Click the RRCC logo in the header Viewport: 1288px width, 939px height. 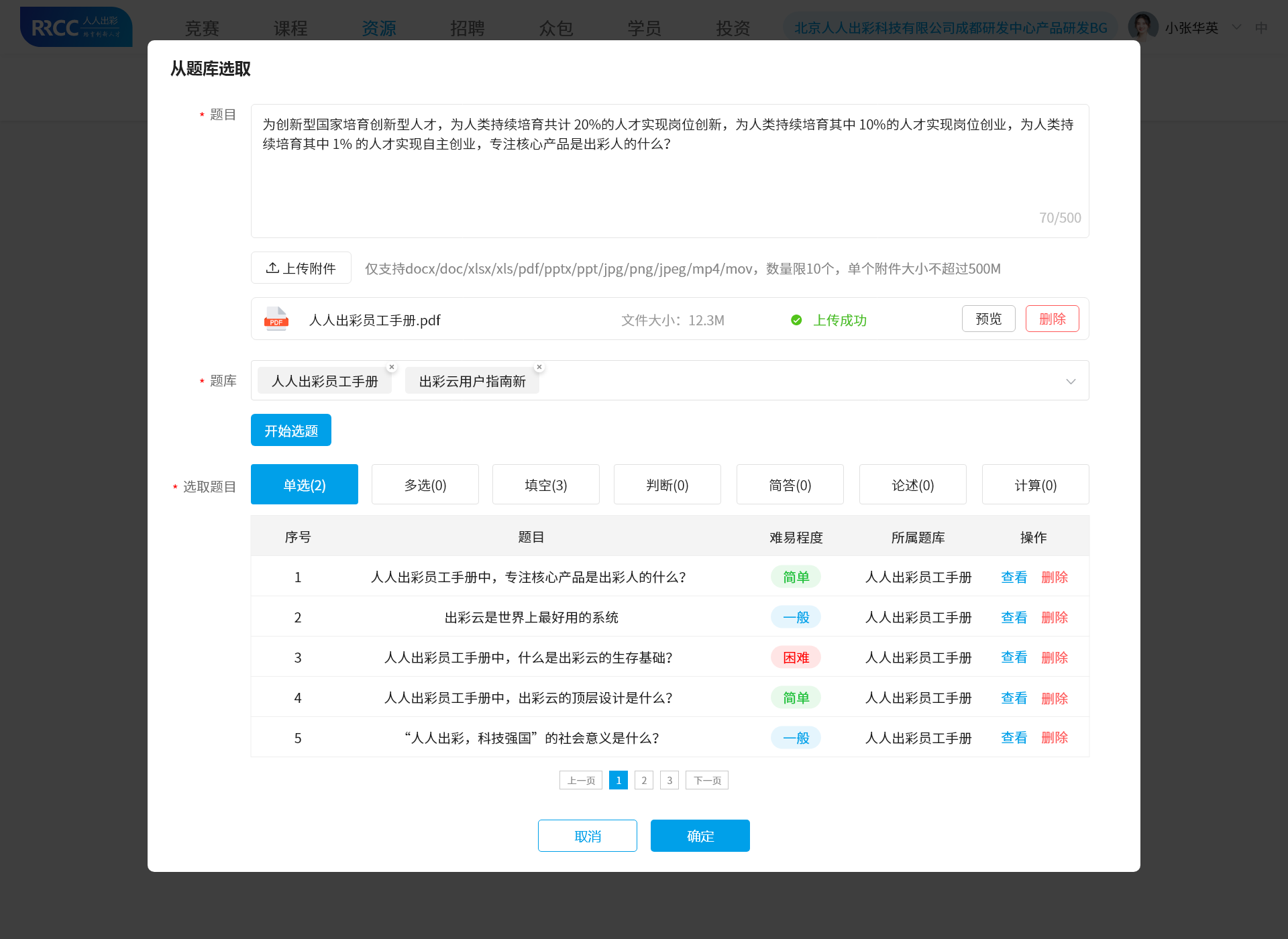coord(76,27)
